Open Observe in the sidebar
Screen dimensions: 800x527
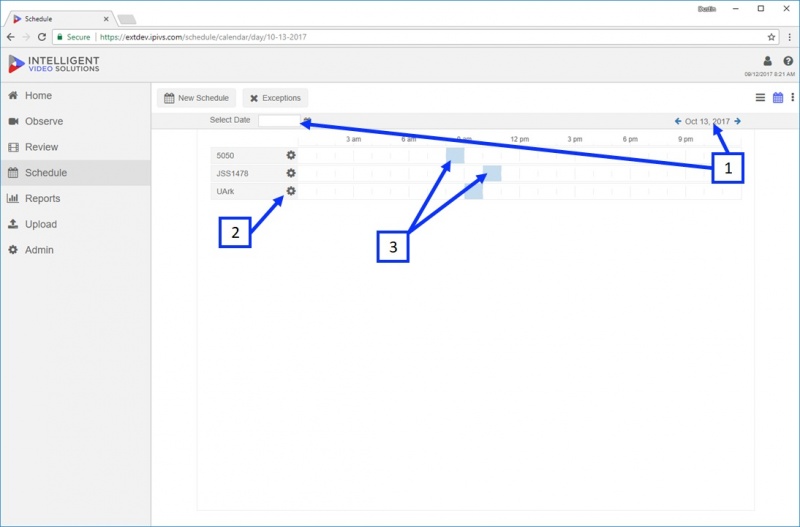[76, 121]
